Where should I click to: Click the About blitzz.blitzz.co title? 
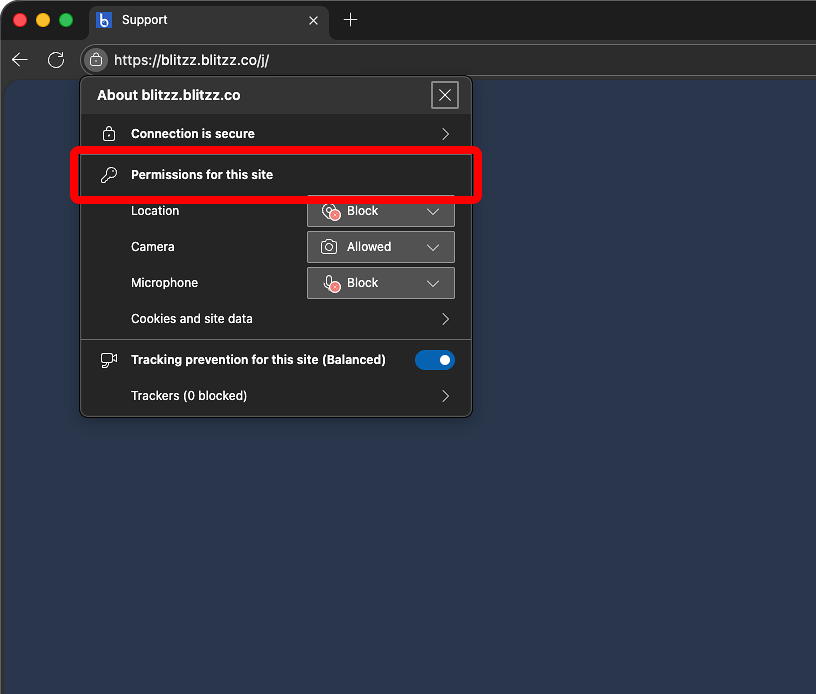click(x=169, y=95)
